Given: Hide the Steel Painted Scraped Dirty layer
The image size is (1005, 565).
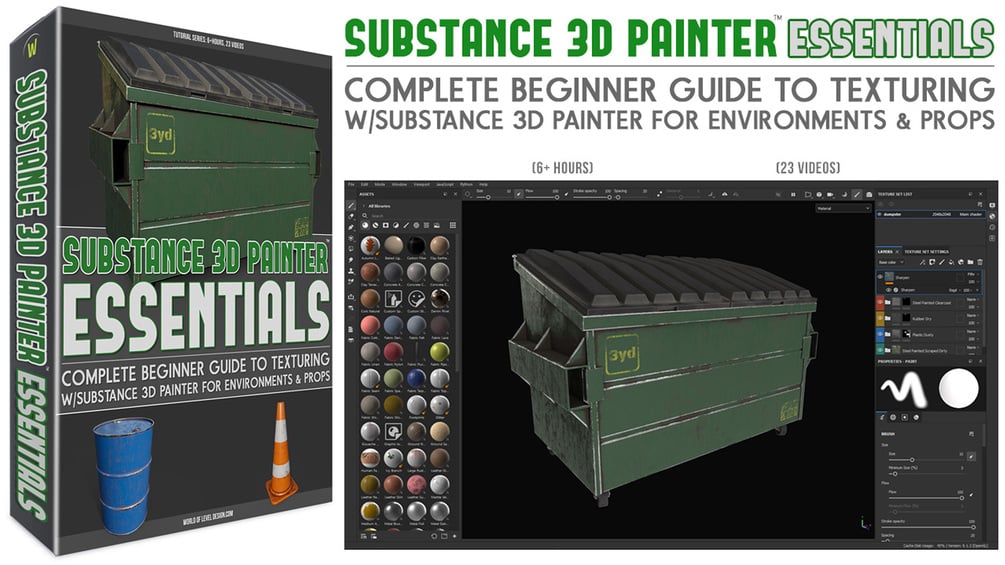Looking at the screenshot, I should tap(880, 350).
